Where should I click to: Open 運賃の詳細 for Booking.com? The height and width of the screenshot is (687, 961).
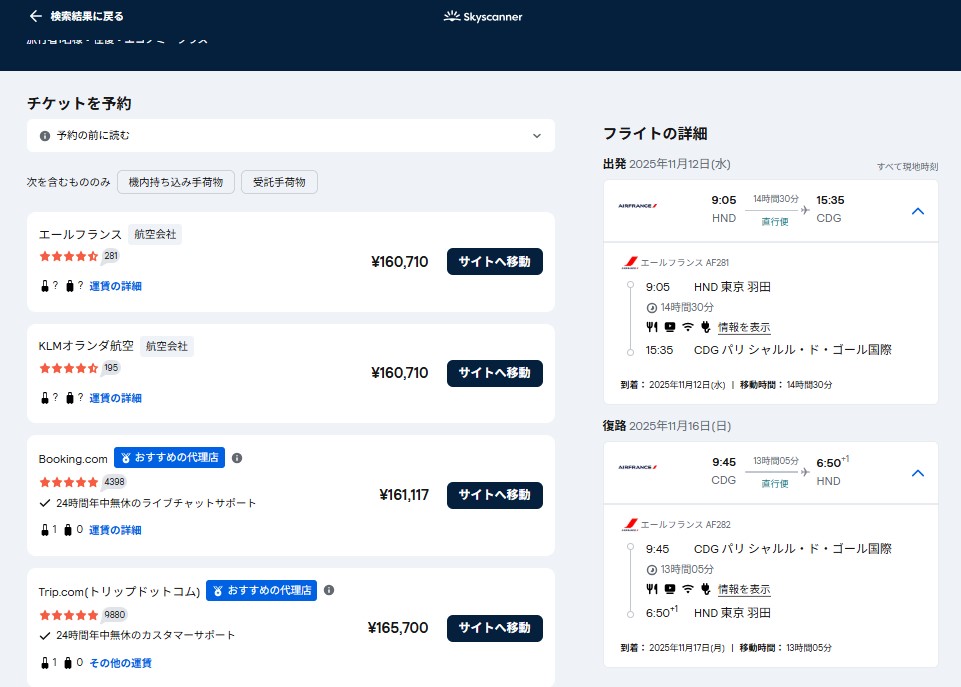115,530
